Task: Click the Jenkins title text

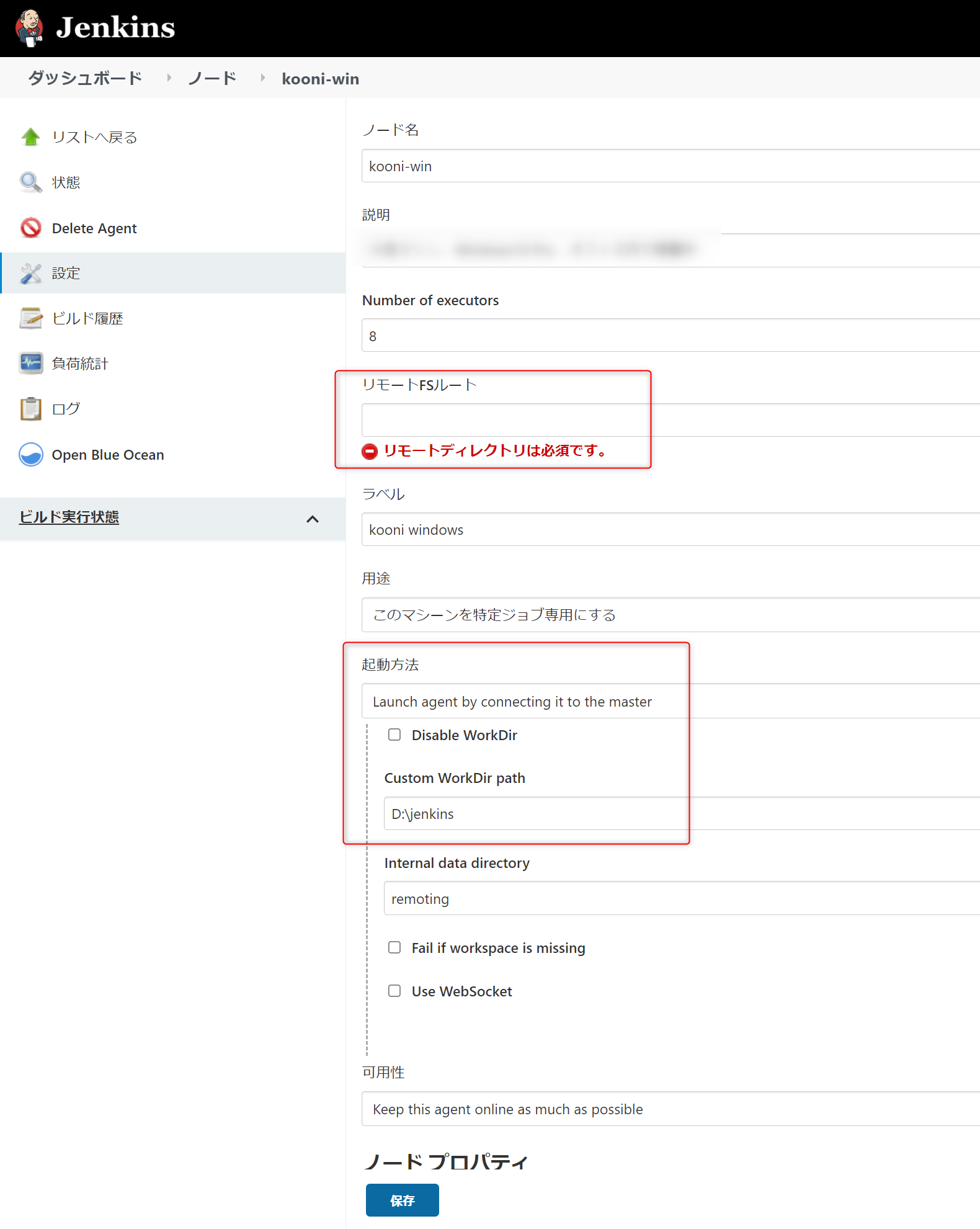Action: tap(115, 28)
